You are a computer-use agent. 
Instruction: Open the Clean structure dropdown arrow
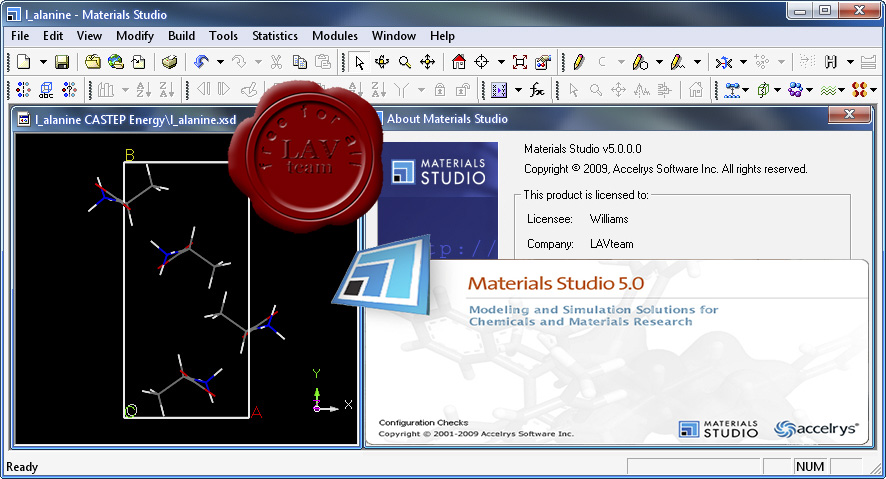click(743, 62)
